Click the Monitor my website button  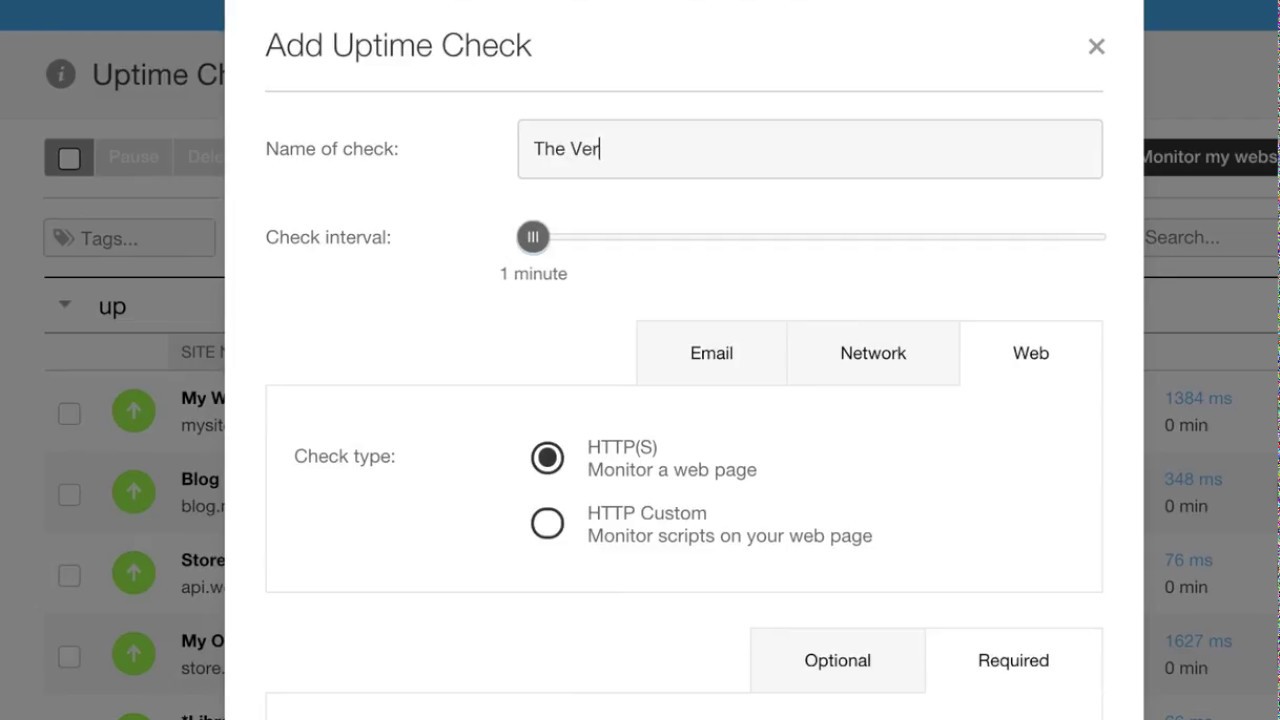coord(1211,157)
